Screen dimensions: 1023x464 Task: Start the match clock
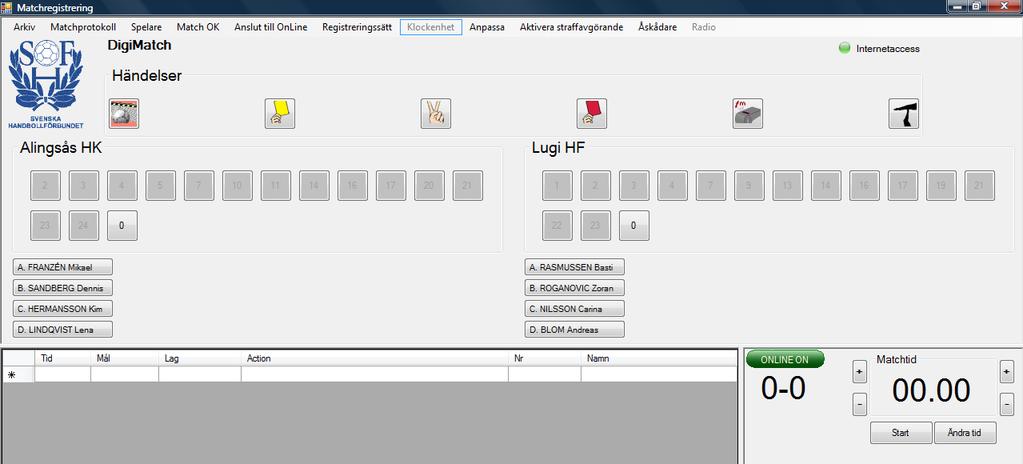(x=900, y=433)
